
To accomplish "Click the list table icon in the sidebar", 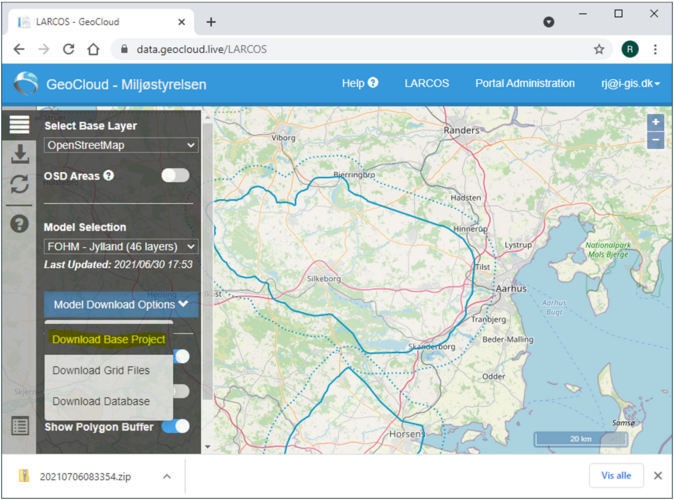I will (x=20, y=426).
